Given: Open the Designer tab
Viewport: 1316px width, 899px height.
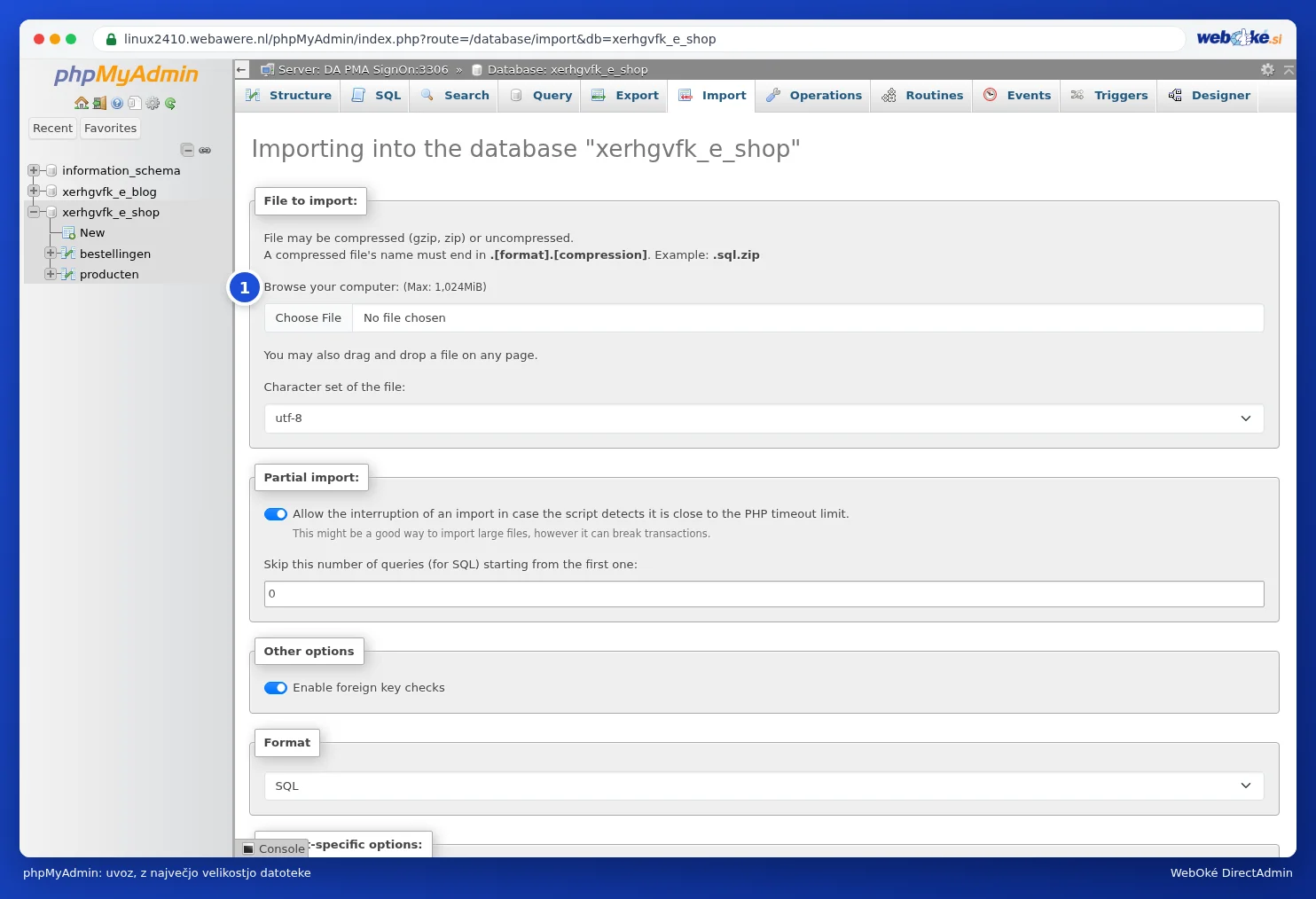Looking at the screenshot, I should tap(1209, 96).
